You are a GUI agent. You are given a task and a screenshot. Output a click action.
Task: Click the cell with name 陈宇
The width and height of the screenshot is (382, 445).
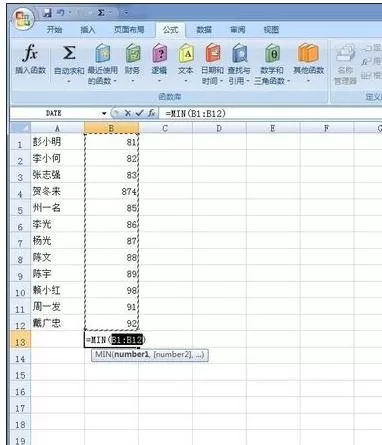pyautogui.click(x=57, y=273)
